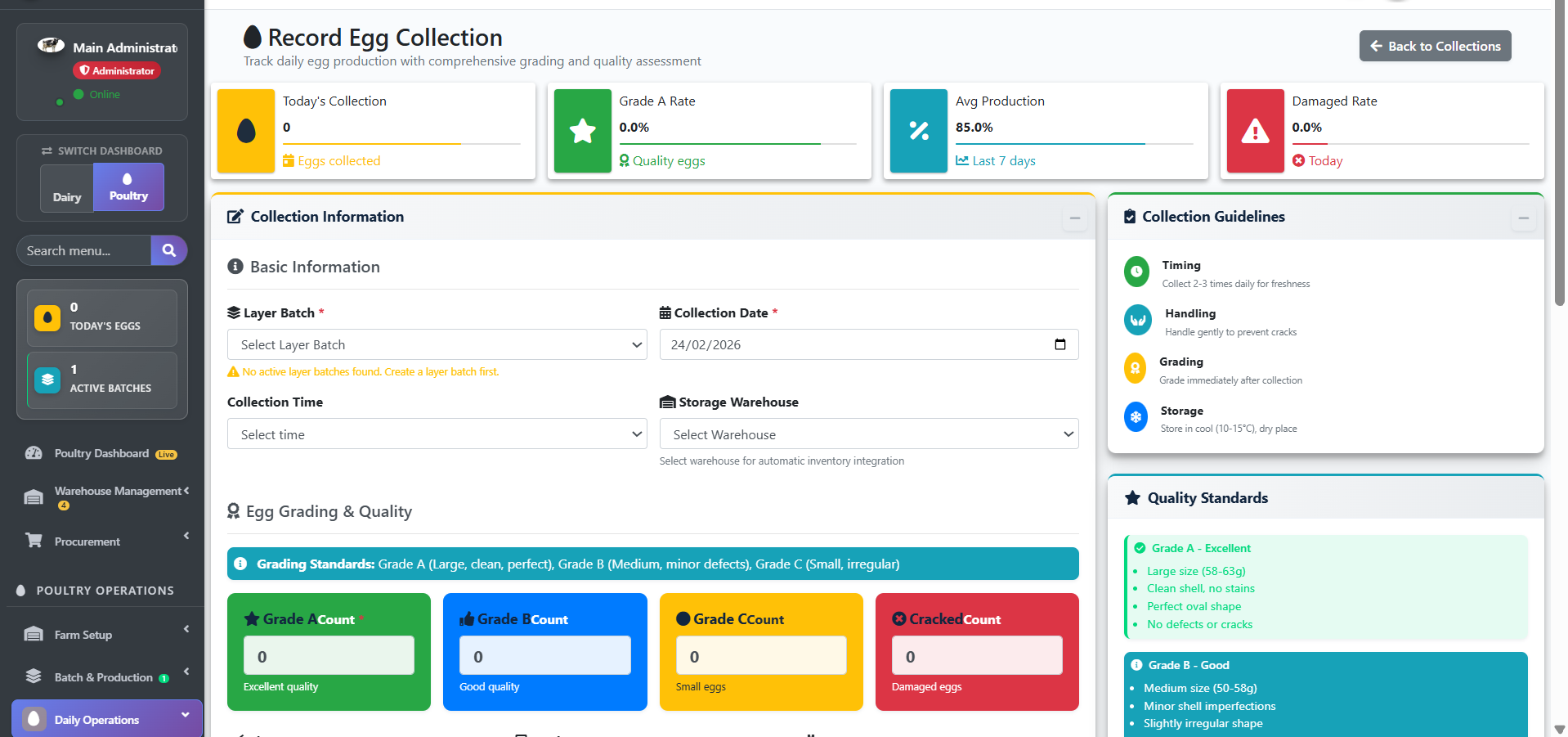Click the Back to Collections button
This screenshot has height=737, width=1568.
[x=1435, y=46]
